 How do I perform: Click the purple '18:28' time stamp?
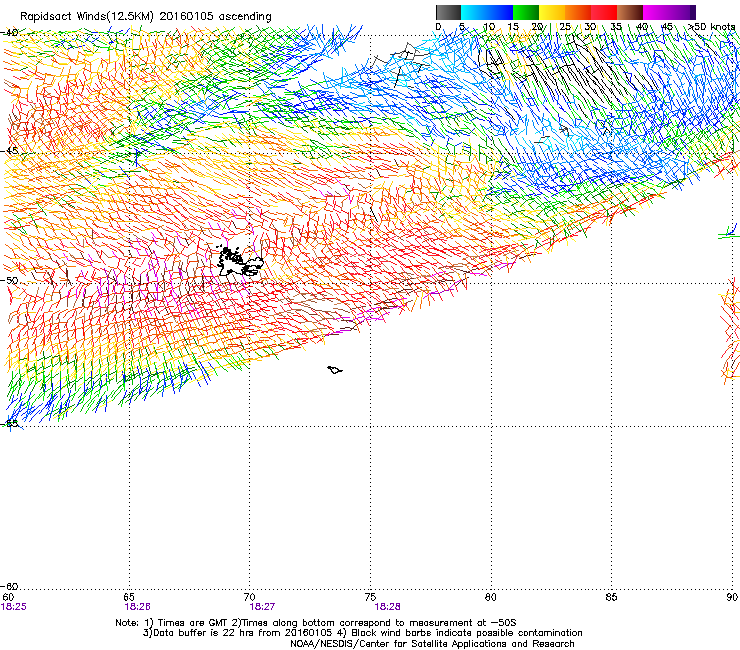(387, 607)
